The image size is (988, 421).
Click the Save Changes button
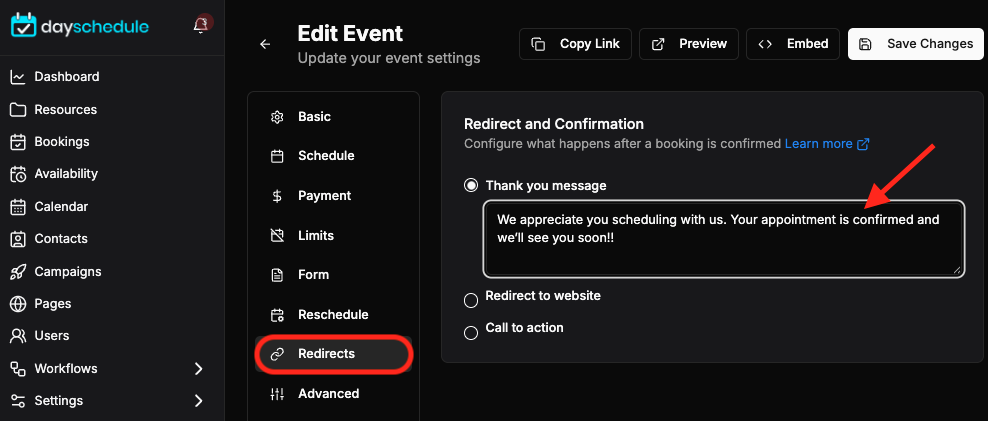click(916, 44)
